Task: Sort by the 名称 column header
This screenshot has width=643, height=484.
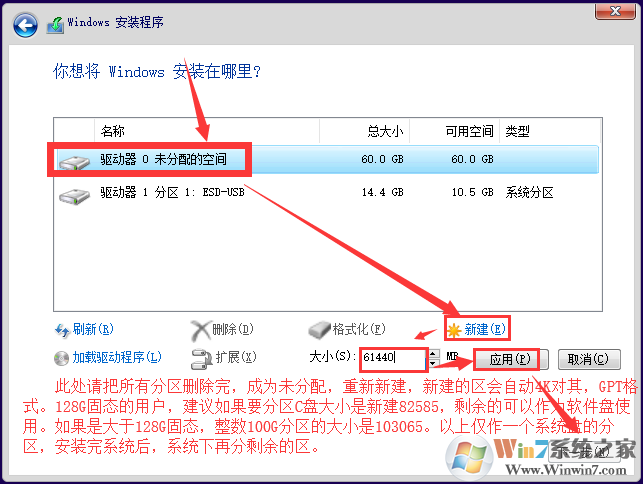Action: [x=112, y=131]
